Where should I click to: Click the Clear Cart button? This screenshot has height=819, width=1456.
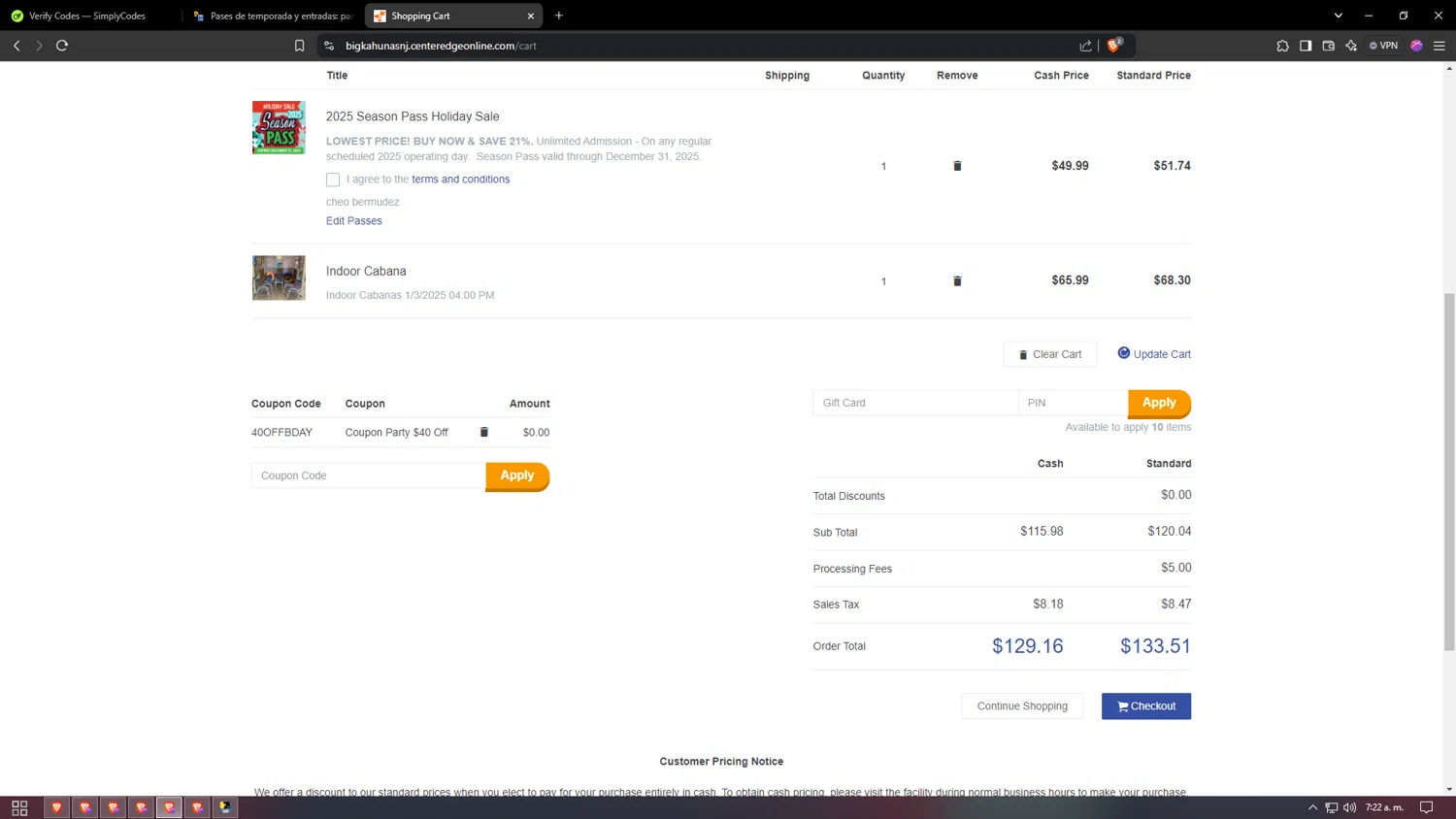click(1049, 354)
